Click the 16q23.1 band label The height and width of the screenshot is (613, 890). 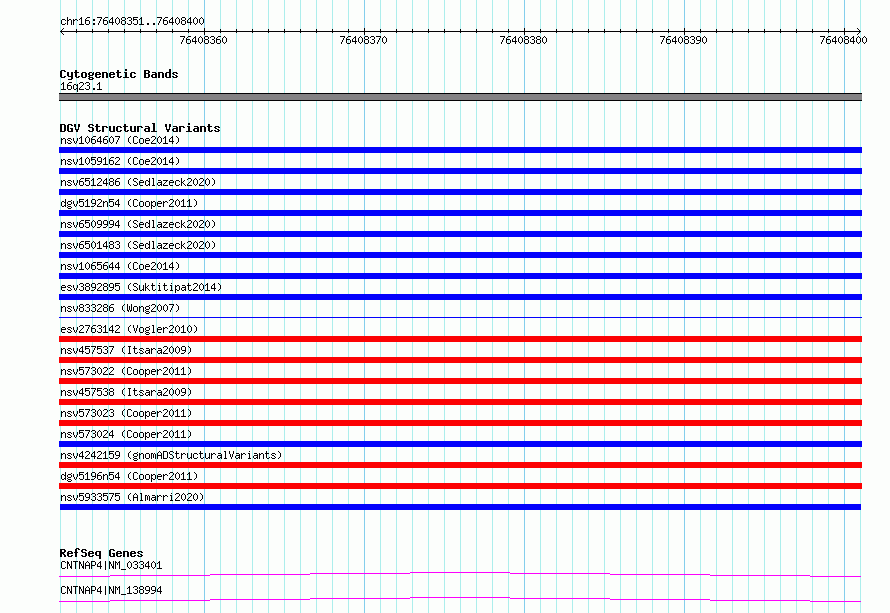point(81,86)
